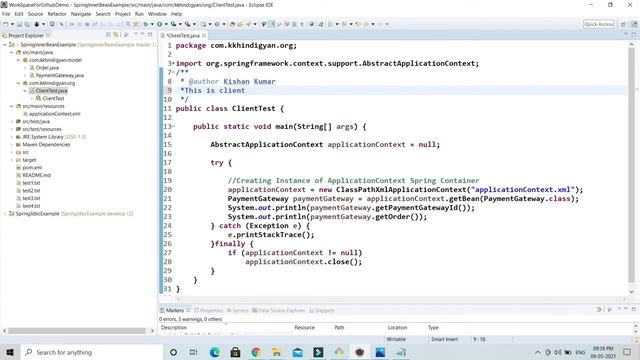Open the Refactor menu
The width and height of the screenshot is (640, 360).
coord(57,14)
